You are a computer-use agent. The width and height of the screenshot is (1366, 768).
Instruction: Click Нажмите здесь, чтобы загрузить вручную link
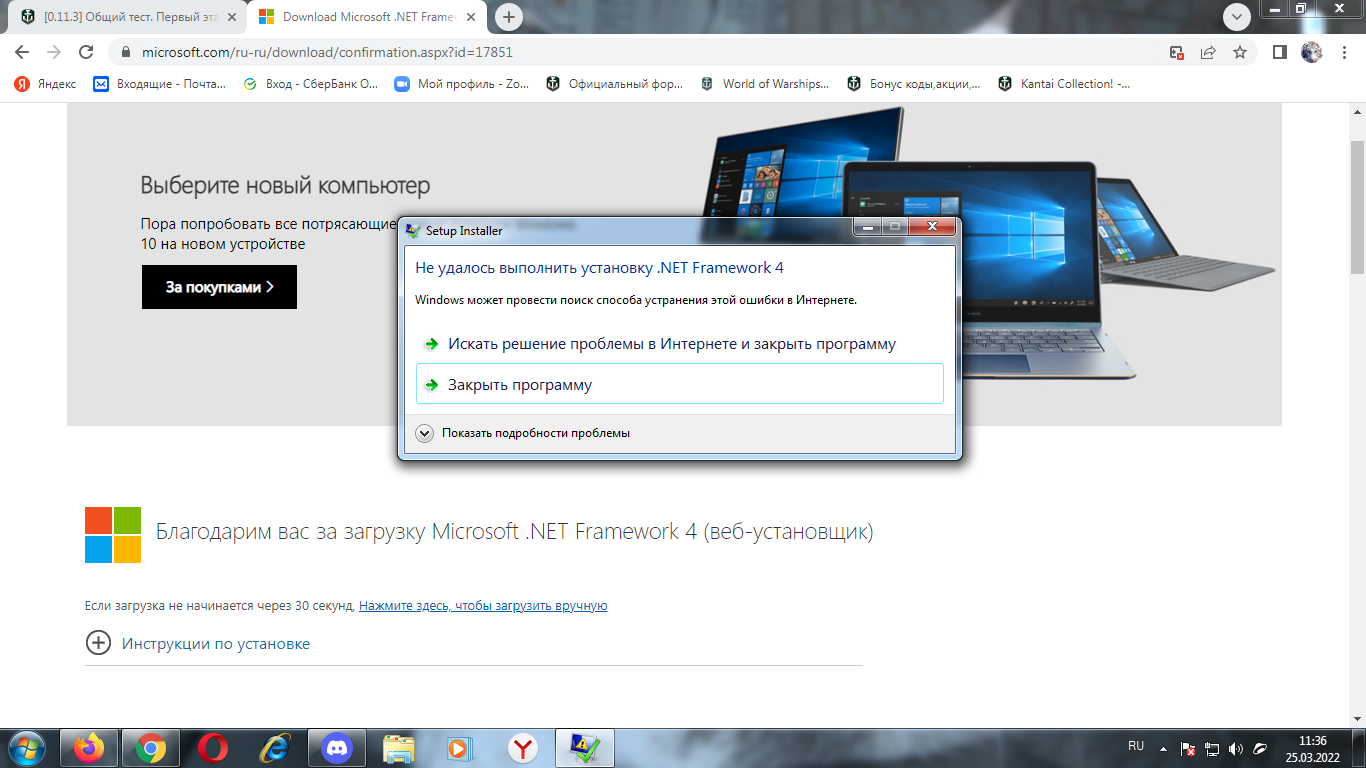[x=483, y=606]
